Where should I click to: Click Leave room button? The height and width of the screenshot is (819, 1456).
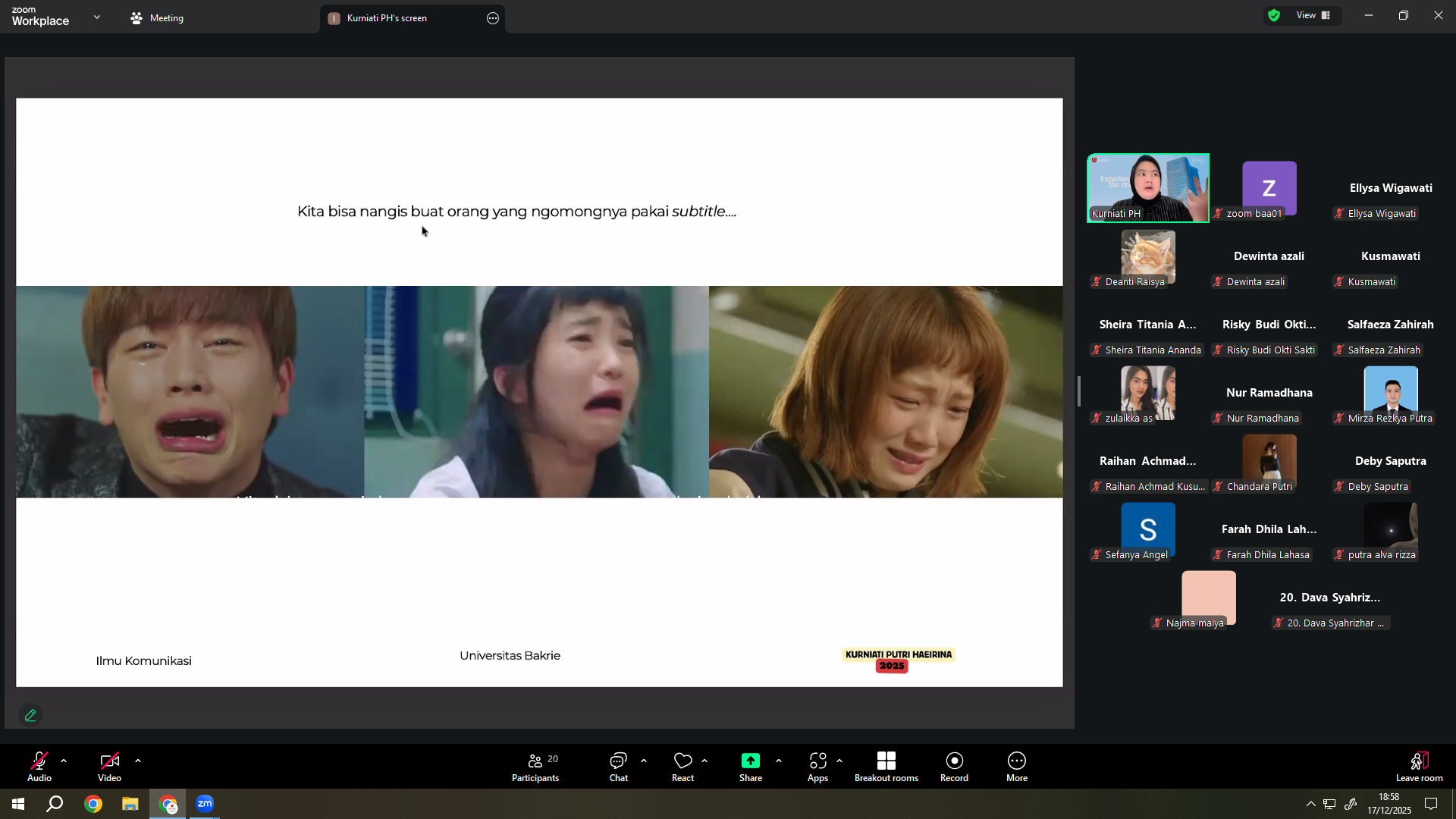pyautogui.click(x=1420, y=767)
